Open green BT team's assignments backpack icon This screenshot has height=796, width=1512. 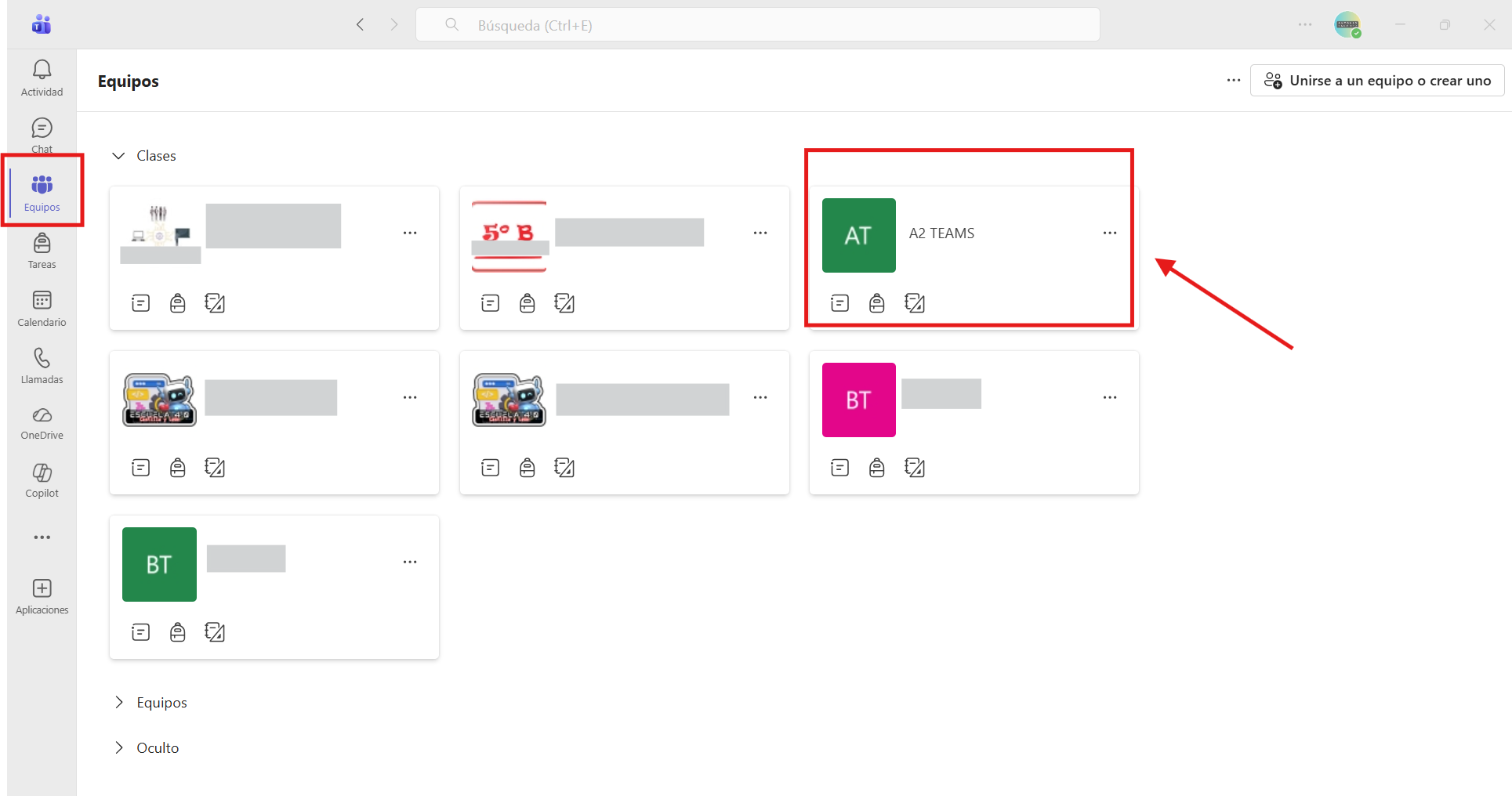tap(177, 632)
